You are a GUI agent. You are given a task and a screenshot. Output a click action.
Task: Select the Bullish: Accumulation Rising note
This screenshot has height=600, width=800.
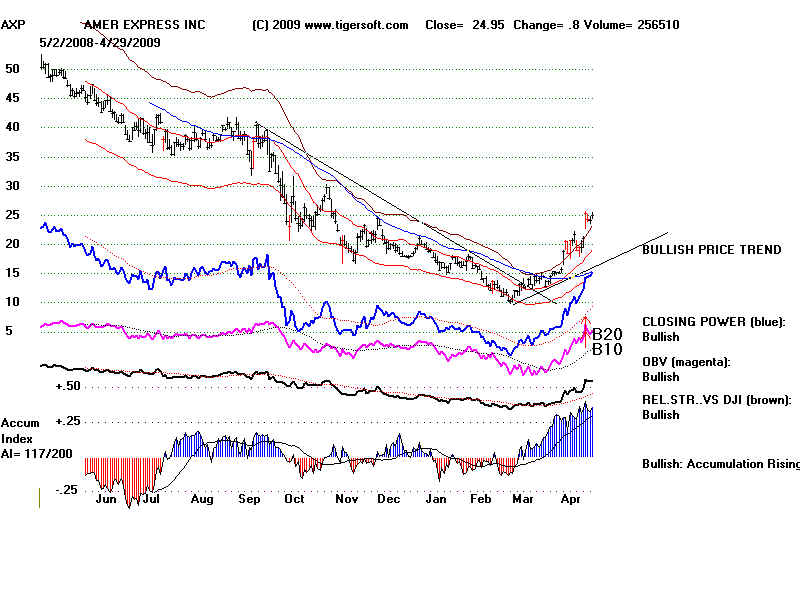pos(721,464)
